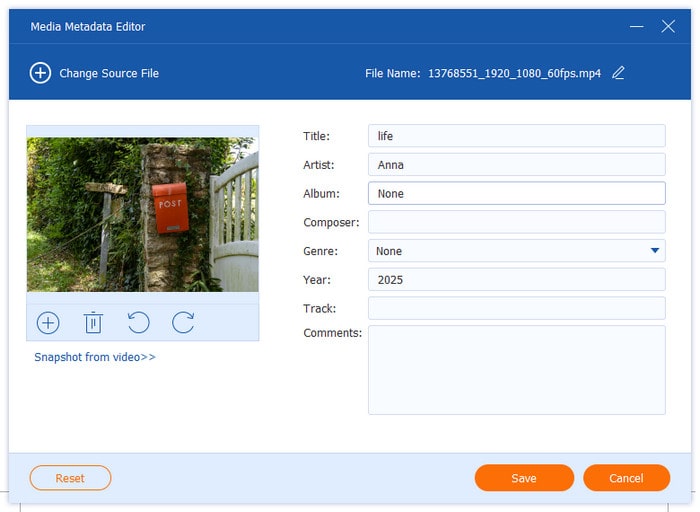Click the Reset button
The image size is (700, 512).
[70, 478]
